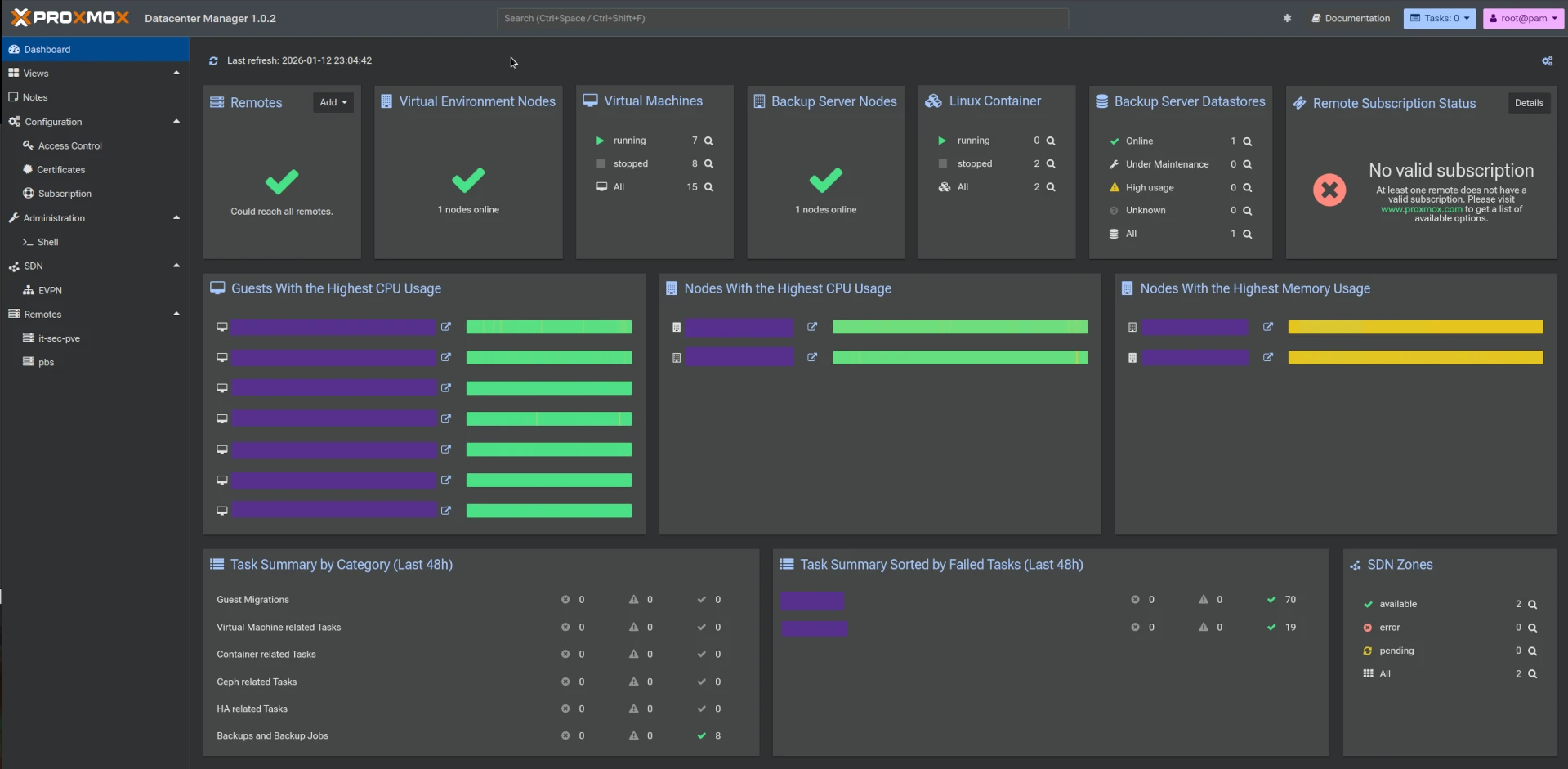Search the running virtual machines
Screen dimensions: 1568x769
(709, 141)
